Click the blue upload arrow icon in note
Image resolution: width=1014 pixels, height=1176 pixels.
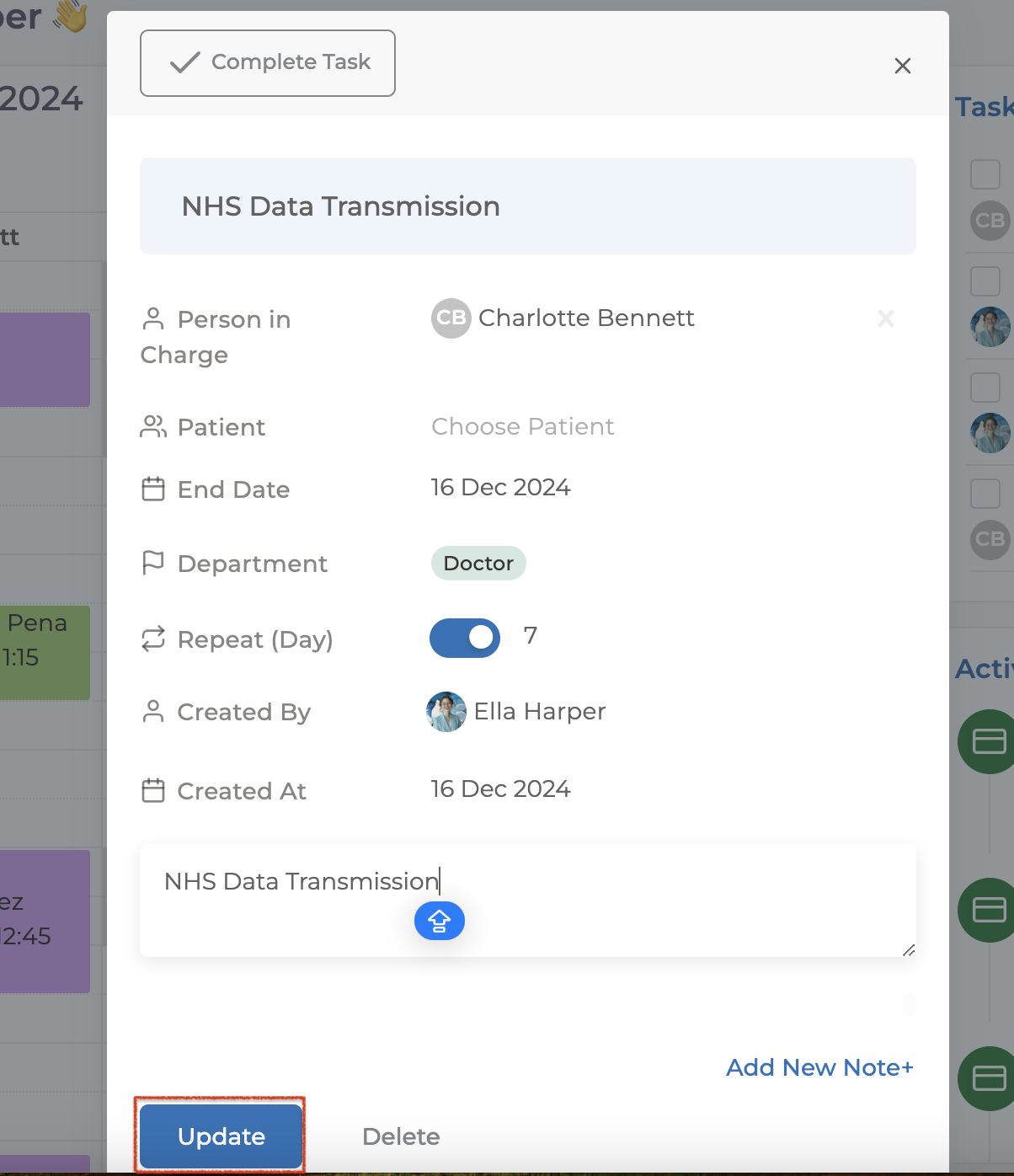(439, 921)
